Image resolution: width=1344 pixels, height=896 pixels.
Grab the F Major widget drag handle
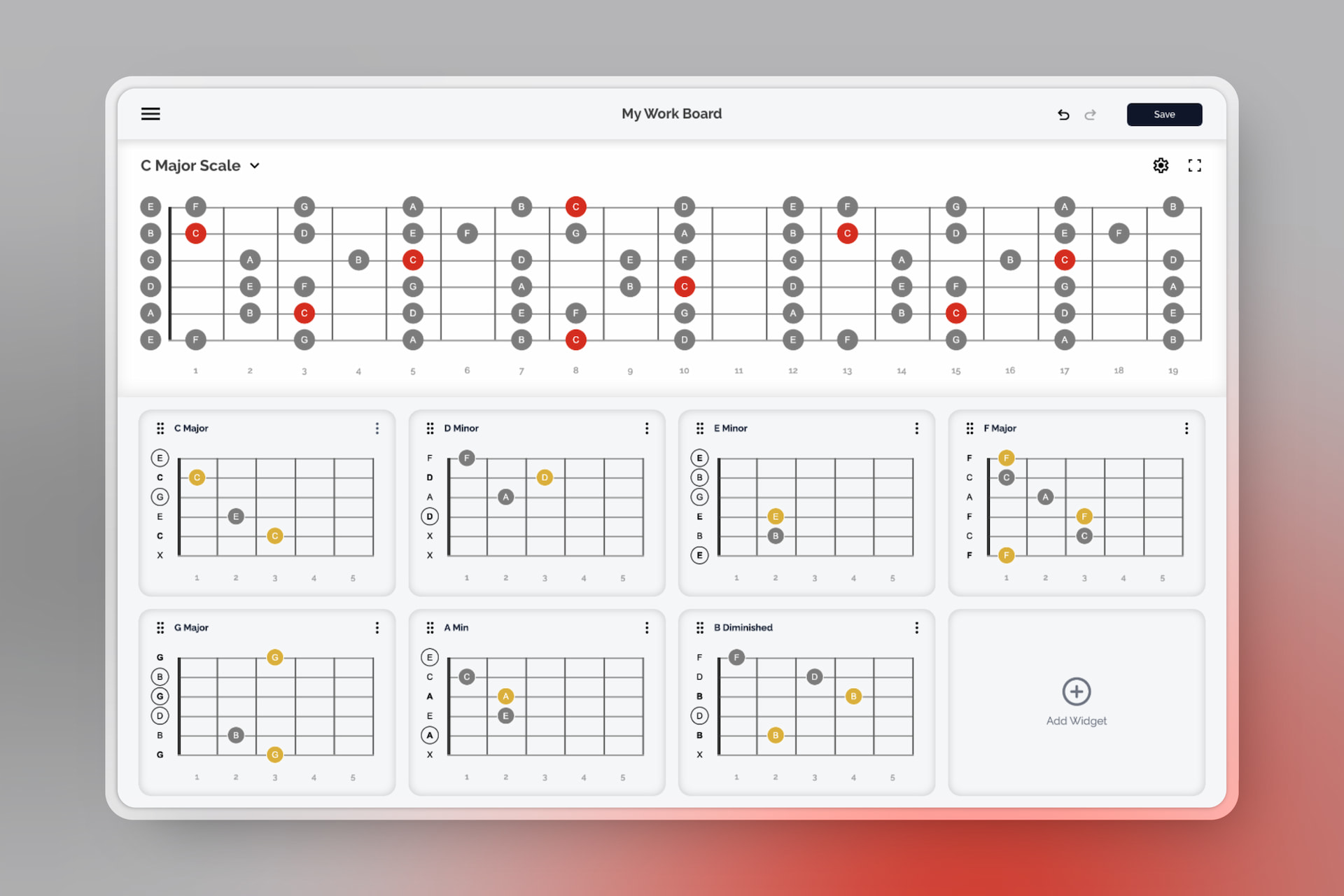pyautogui.click(x=969, y=428)
